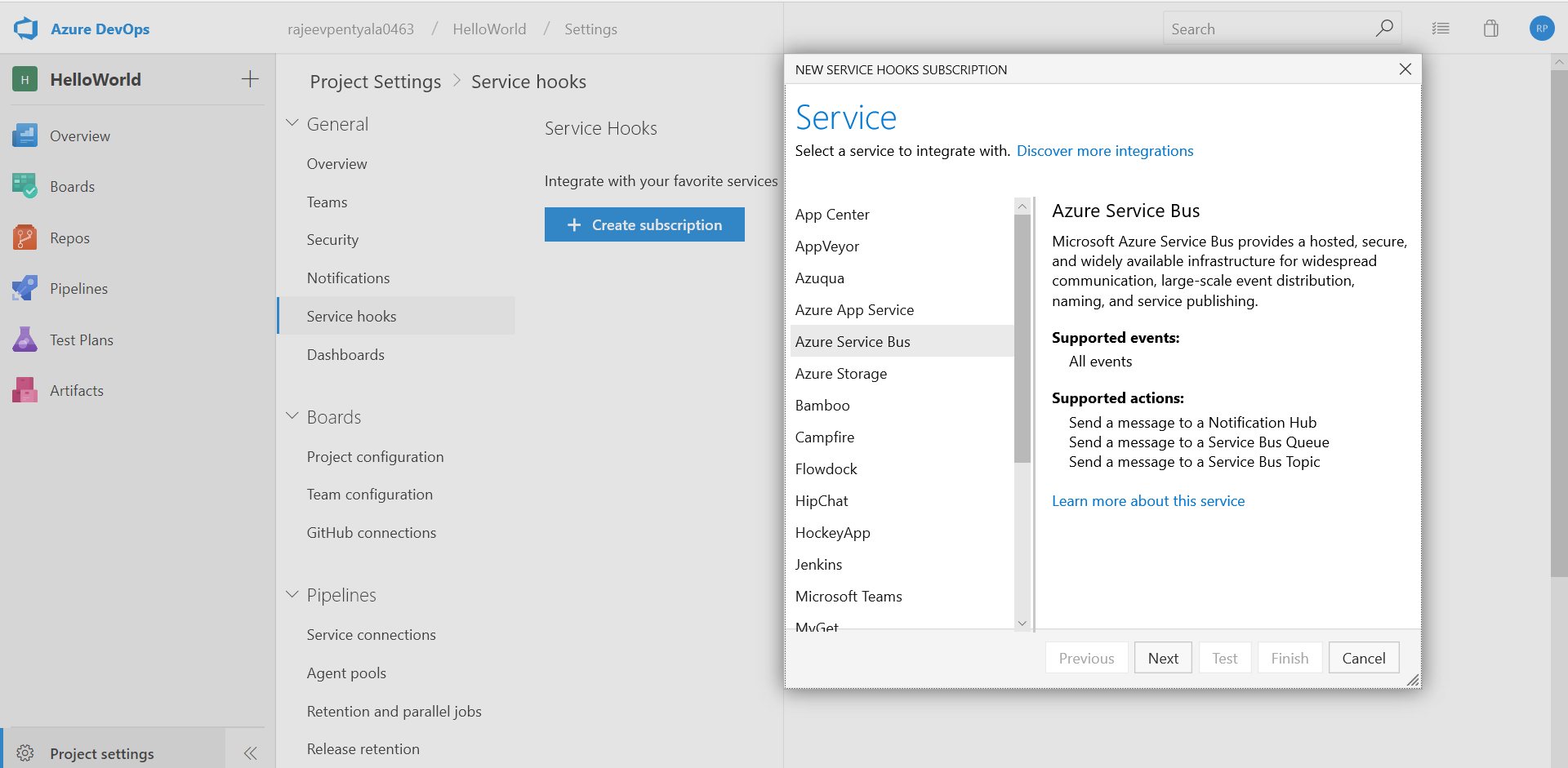The height and width of the screenshot is (768, 1568).
Task: Open the Artifacts sidebar icon
Action: [x=24, y=390]
